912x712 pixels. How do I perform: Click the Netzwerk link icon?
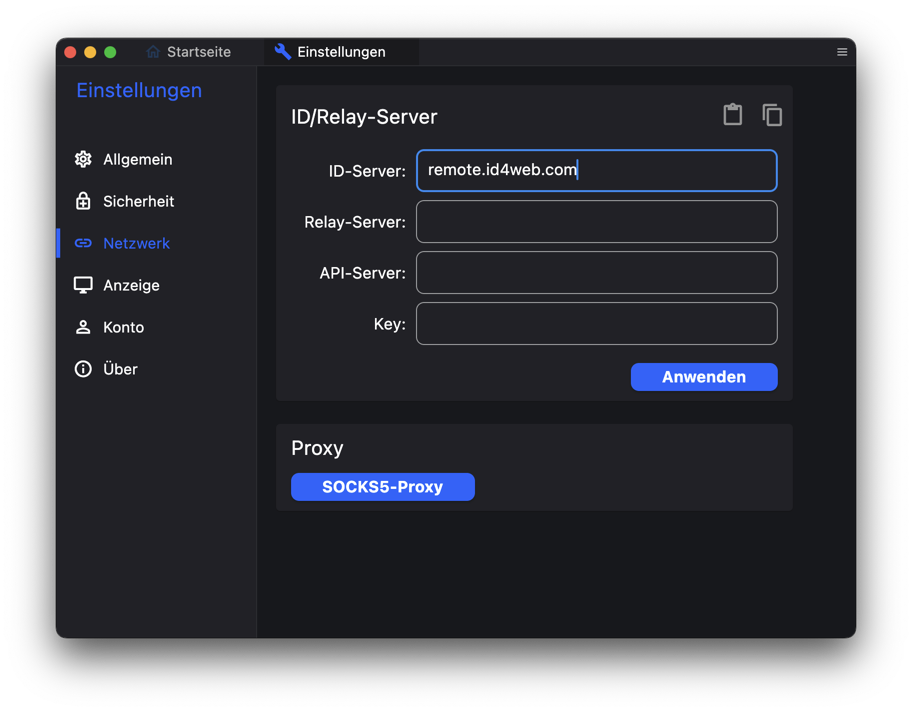point(83,243)
